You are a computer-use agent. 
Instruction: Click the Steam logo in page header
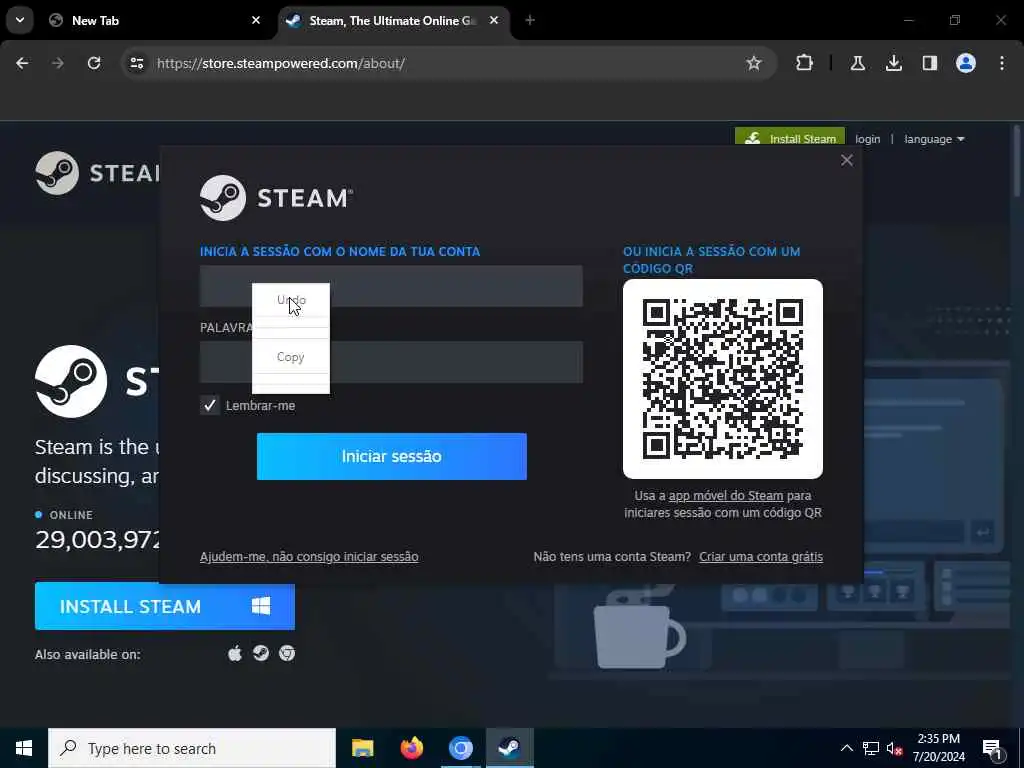point(98,173)
